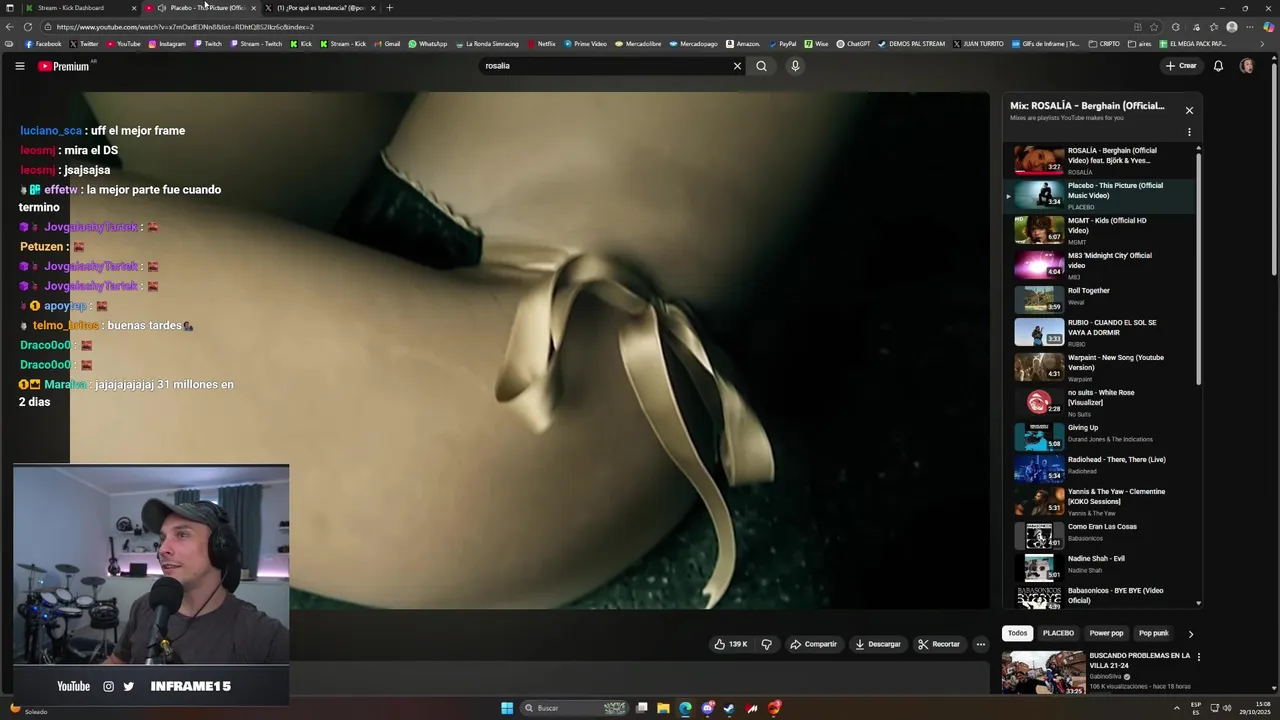Start voice search with the microphone icon
Viewport: 1280px width, 720px height.
(x=795, y=66)
